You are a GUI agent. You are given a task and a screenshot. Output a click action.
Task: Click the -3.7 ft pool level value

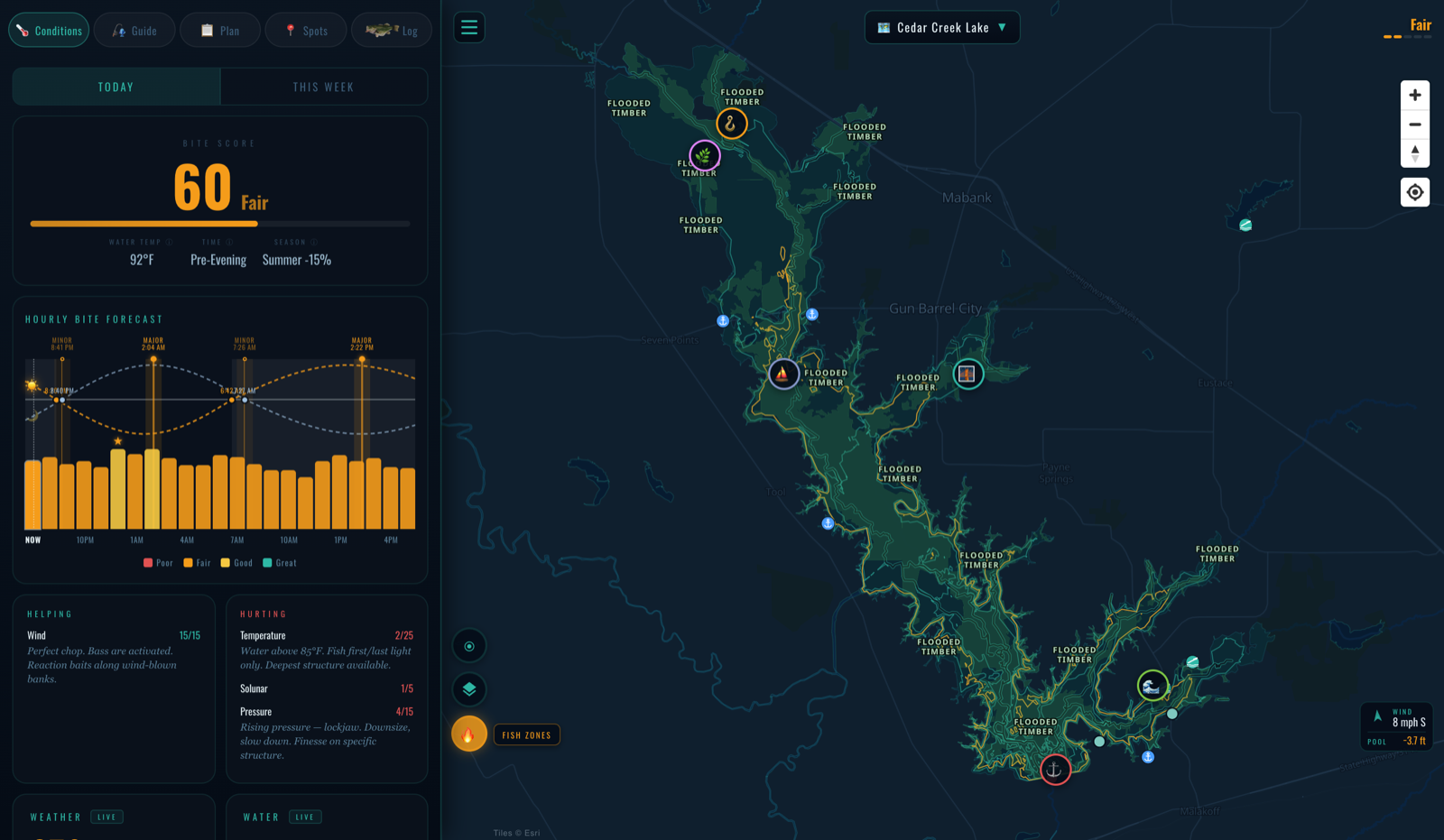coord(1414,741)
